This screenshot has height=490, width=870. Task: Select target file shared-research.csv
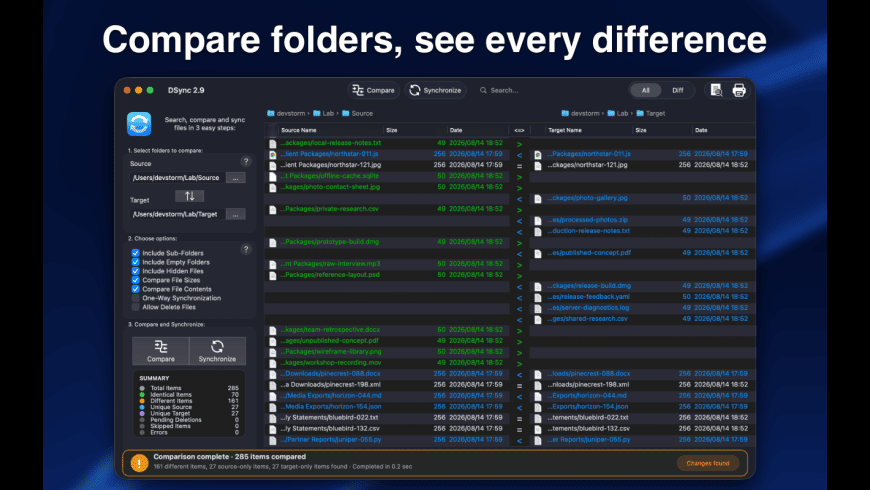coord(587,319)
